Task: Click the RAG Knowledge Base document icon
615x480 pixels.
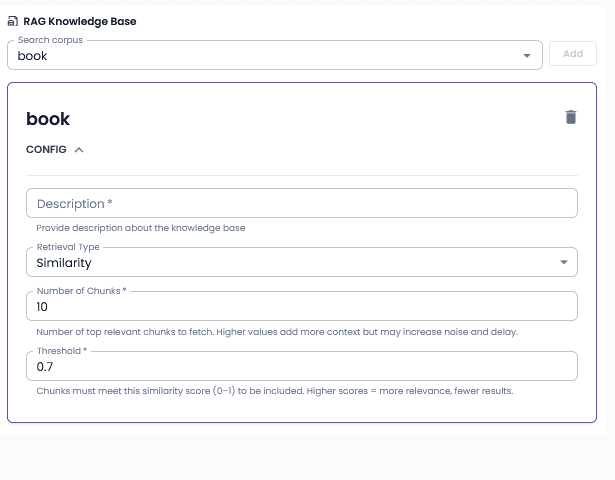Action: [13, 21]
